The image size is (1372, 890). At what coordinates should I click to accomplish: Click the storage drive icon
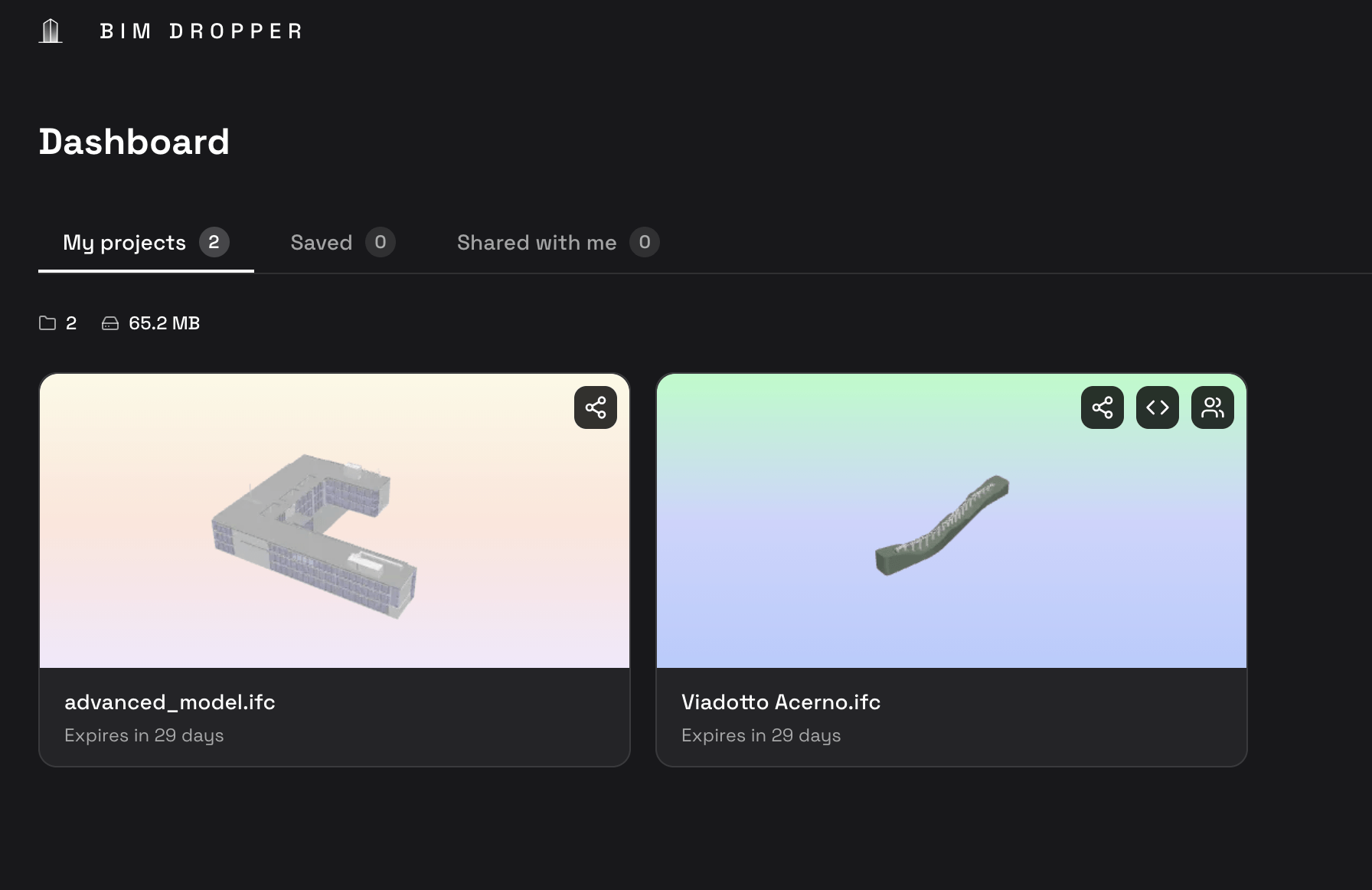110,323
